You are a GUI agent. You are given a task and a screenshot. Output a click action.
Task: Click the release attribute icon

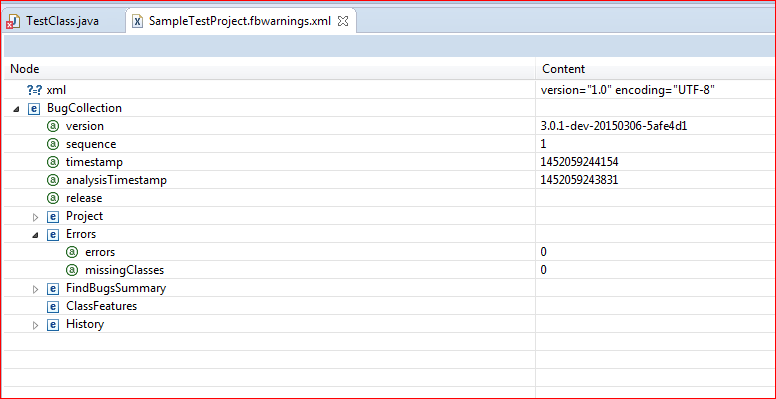click(53, 198)
